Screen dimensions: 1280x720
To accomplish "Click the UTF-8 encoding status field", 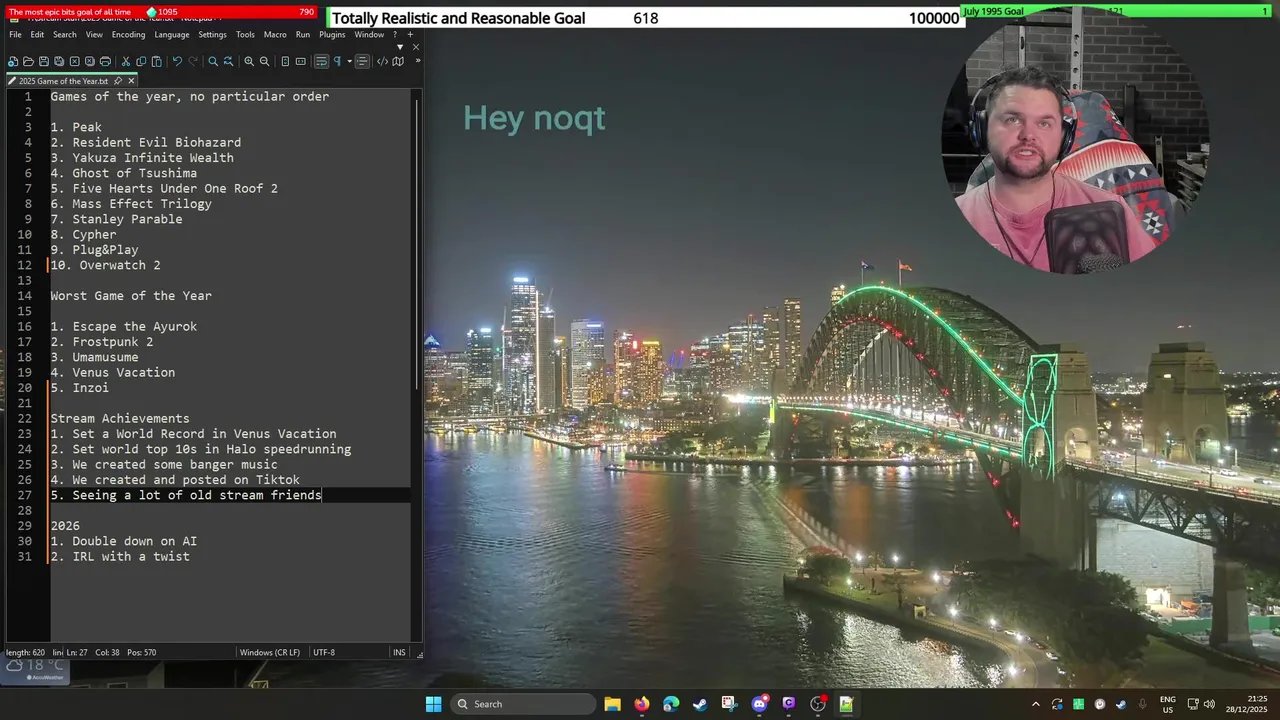I will pyautogui.click(x=324, y=652).
